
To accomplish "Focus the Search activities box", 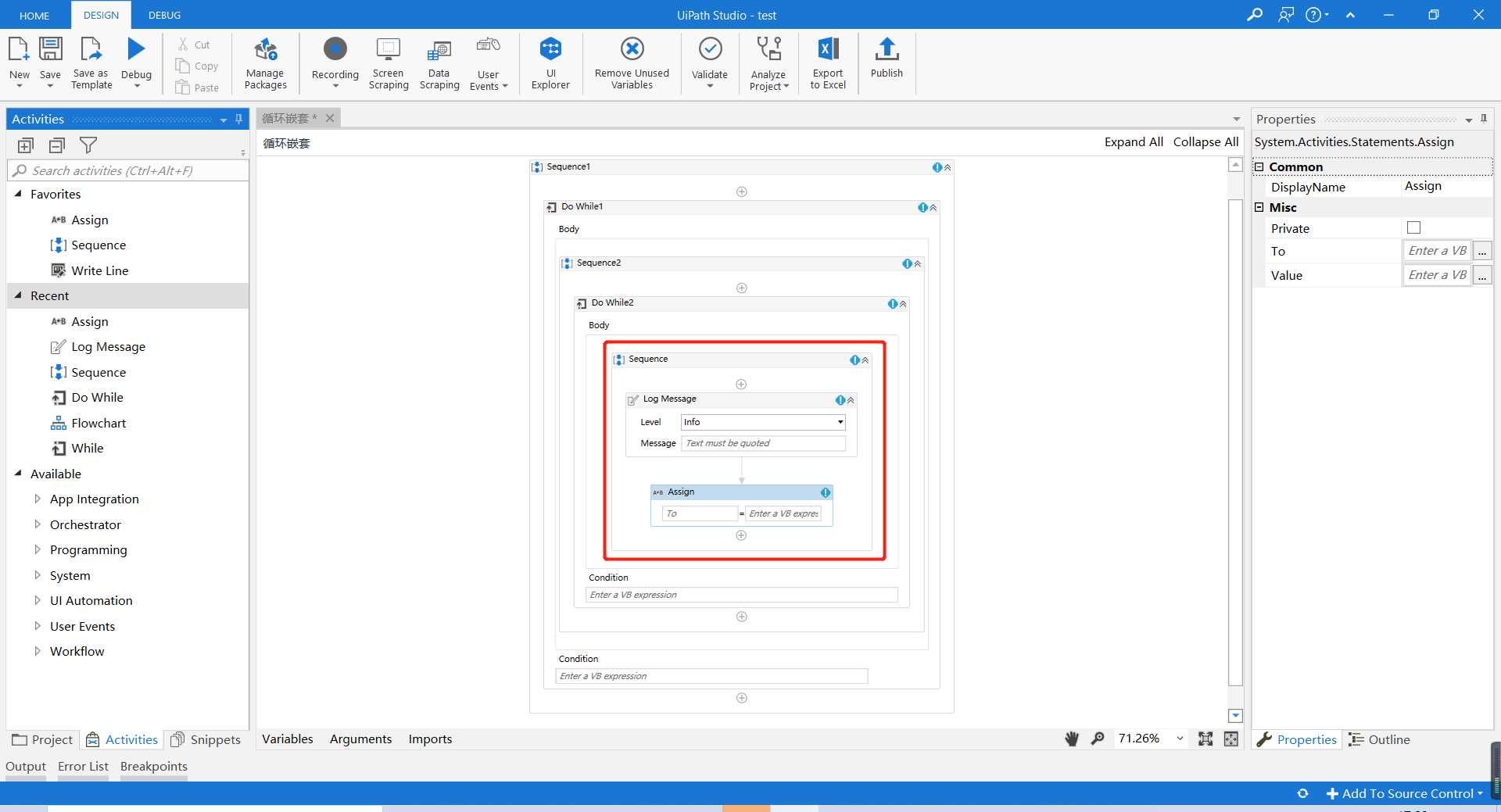I will pos(128,170).
